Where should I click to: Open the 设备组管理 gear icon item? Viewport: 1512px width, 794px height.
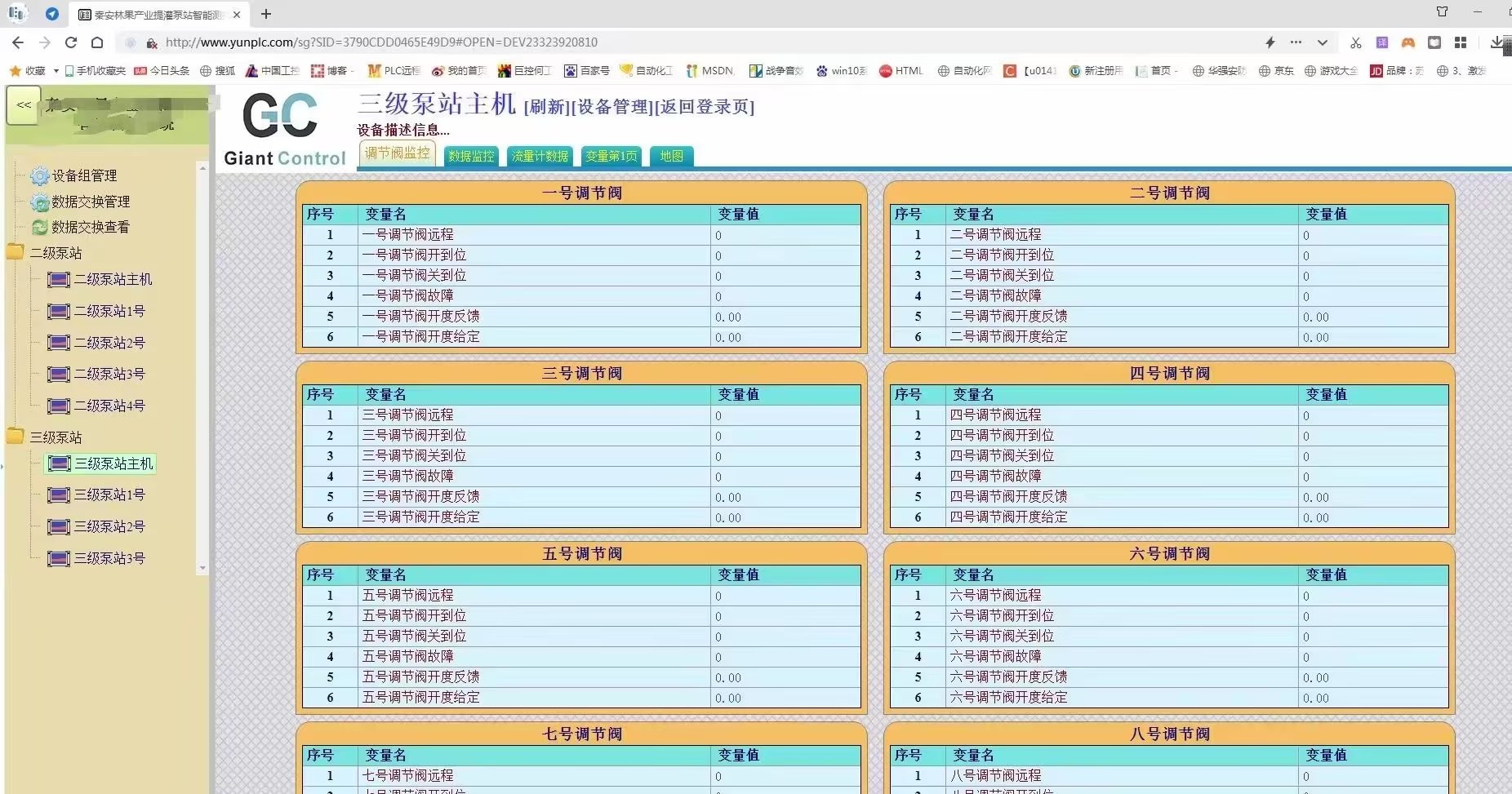39,176
